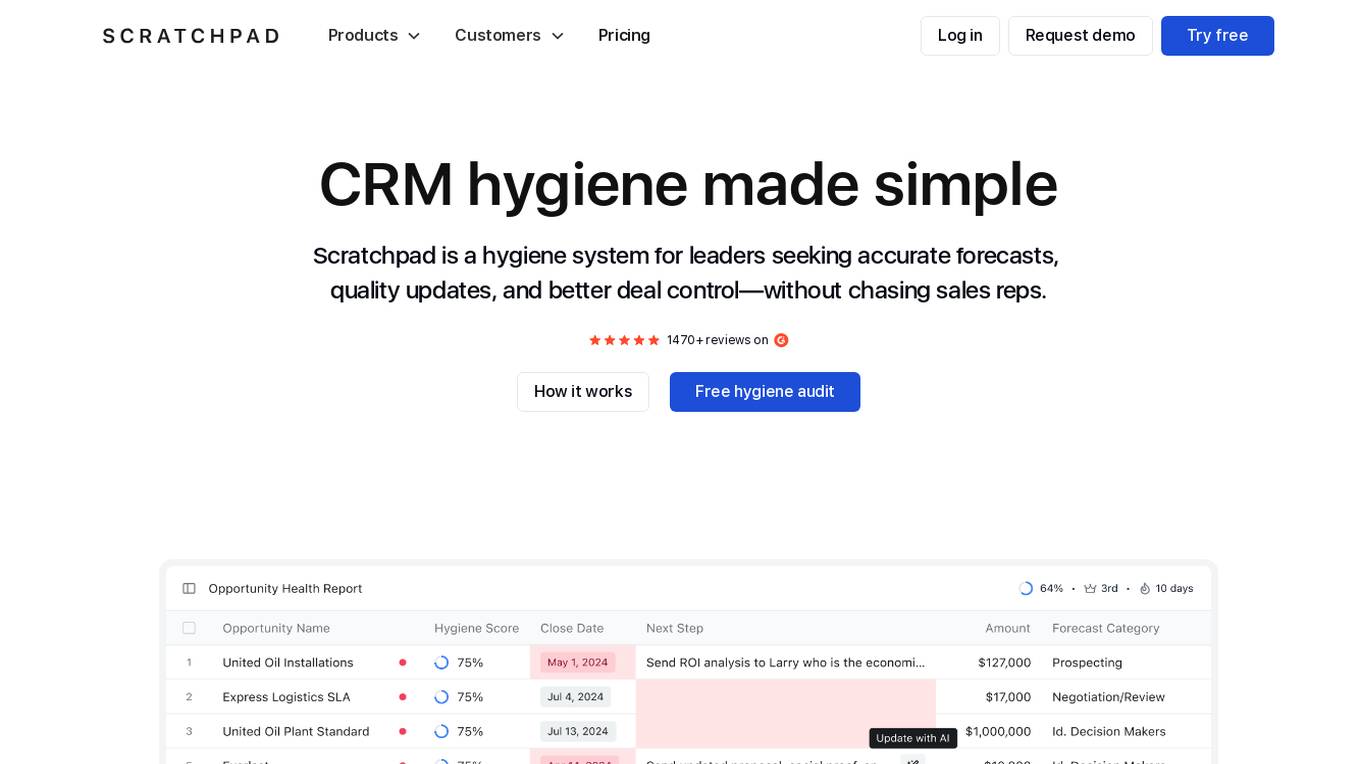Toggle sidebar icon beside Opportunity Health Report
This screenshot has height=764, width=1360.
(x=189, y=588)
